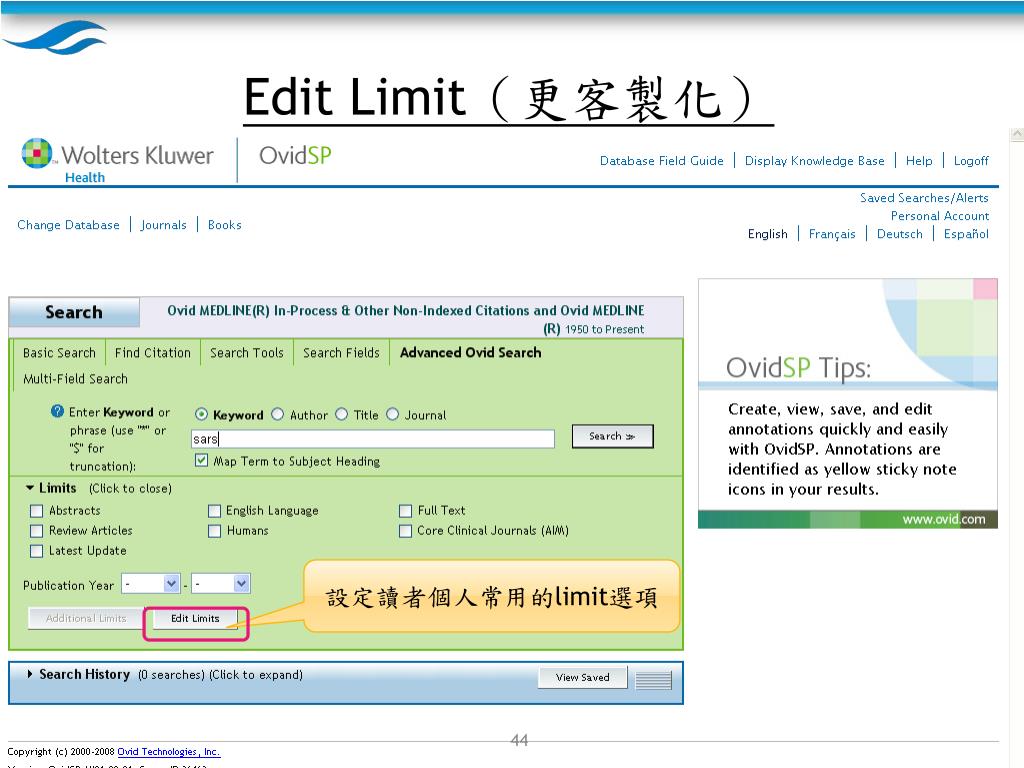Open the Display Knowledge Base link

point(814,161)
